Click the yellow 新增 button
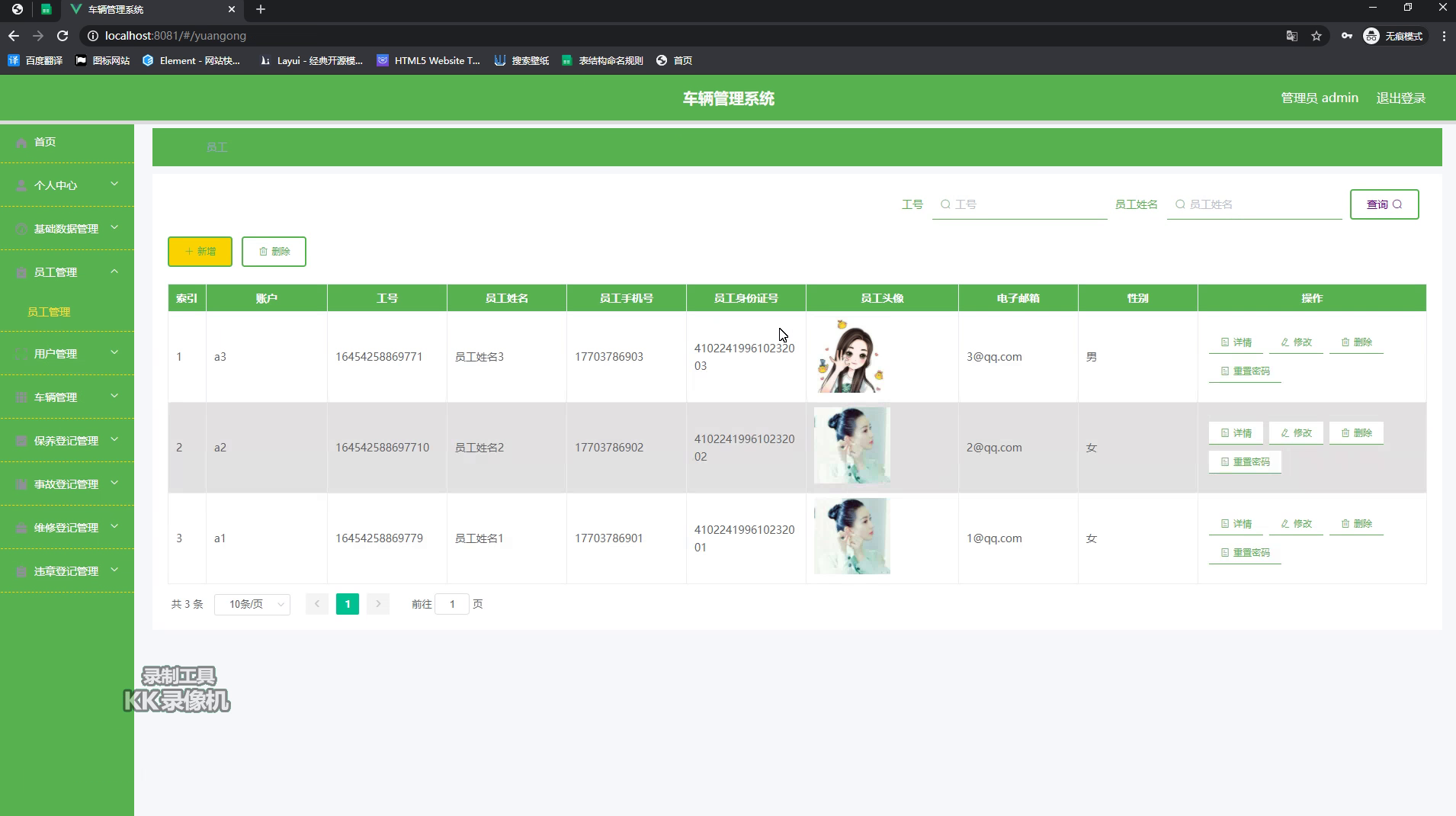The image size is (1456, 816). (200, 252)
